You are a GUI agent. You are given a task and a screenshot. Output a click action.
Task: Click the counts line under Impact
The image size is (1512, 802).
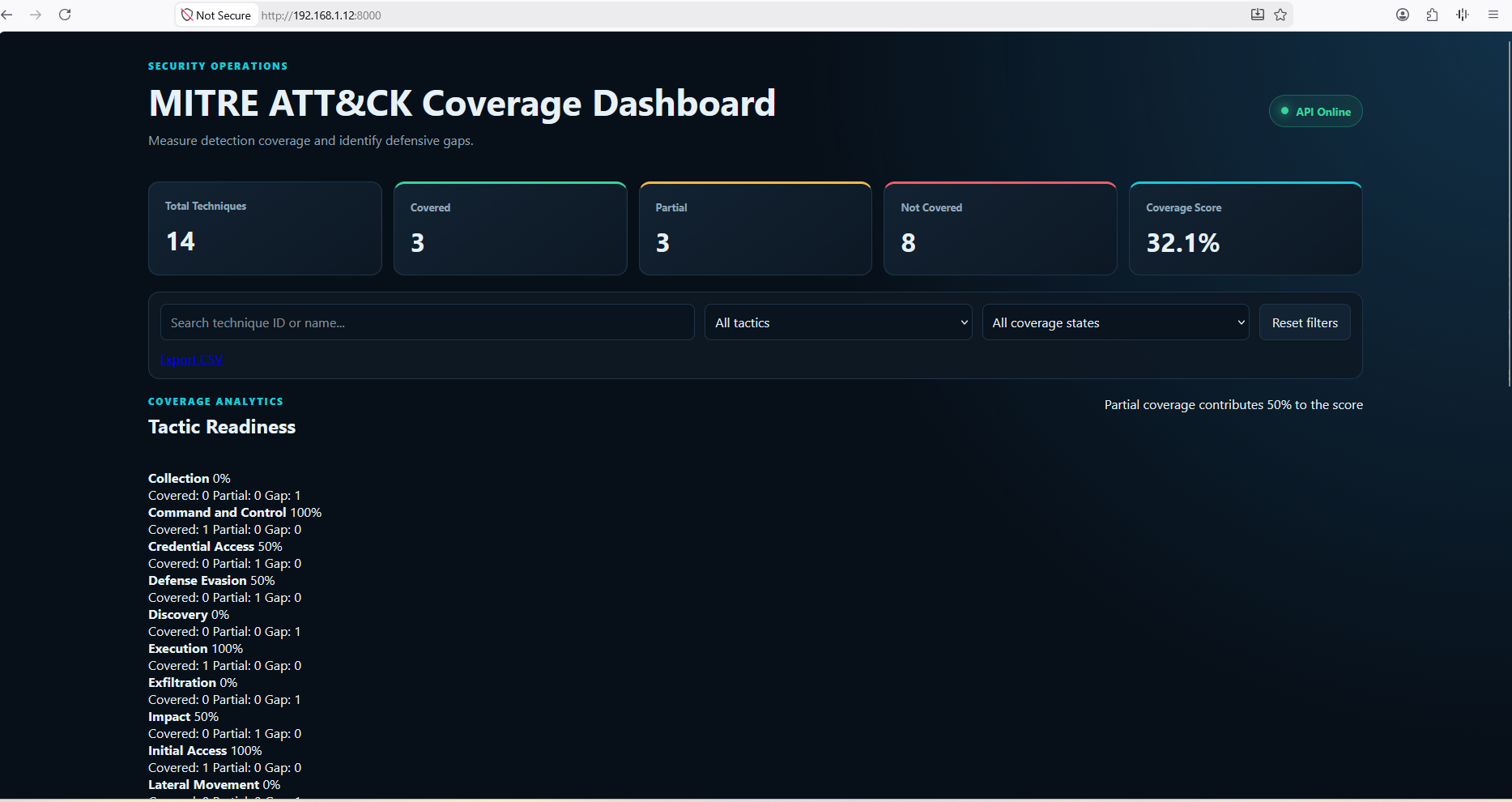point(225,734)
